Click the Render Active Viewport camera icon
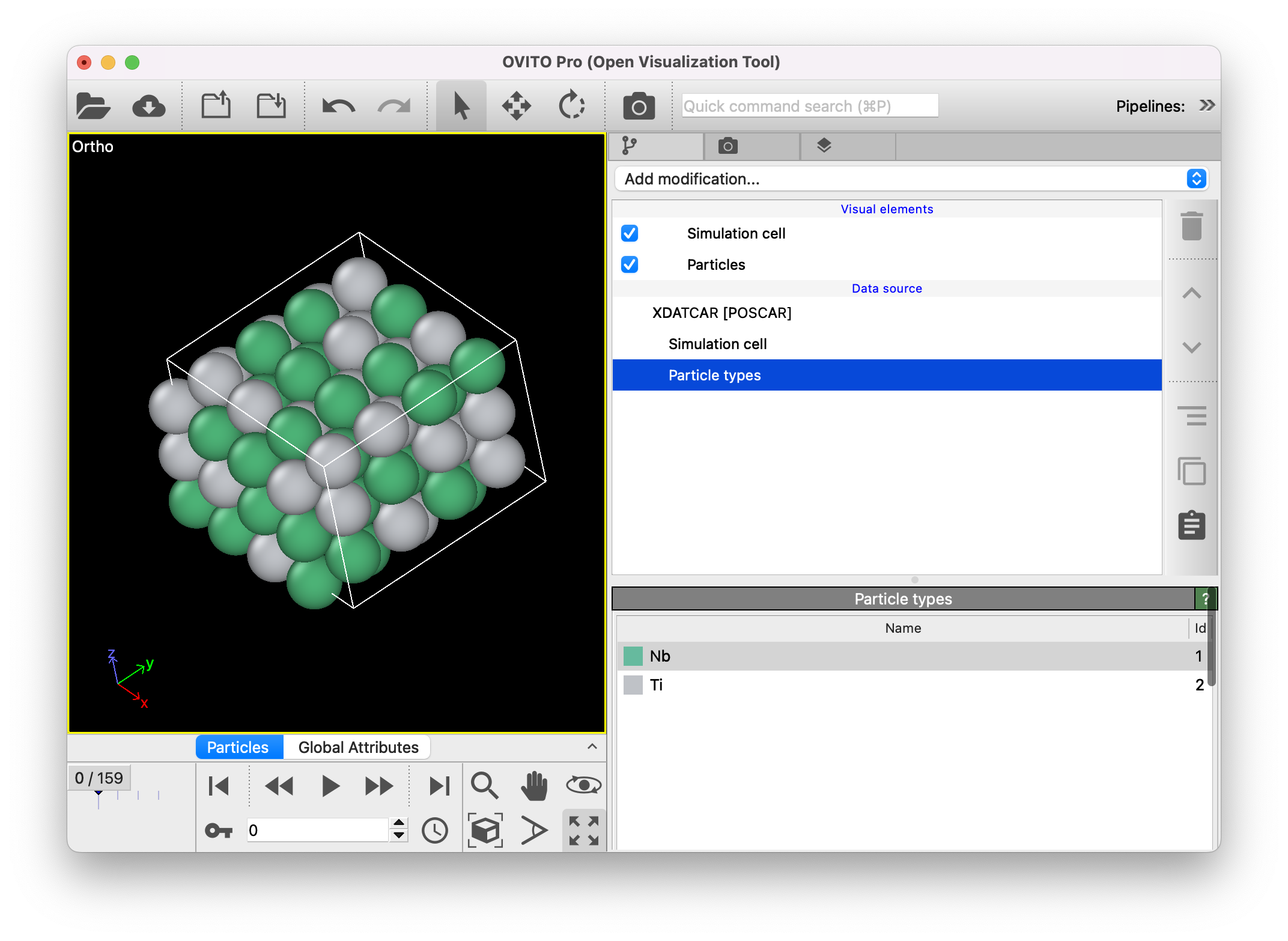The height and width of the screenshot is (941, 1288). (639, 106)
